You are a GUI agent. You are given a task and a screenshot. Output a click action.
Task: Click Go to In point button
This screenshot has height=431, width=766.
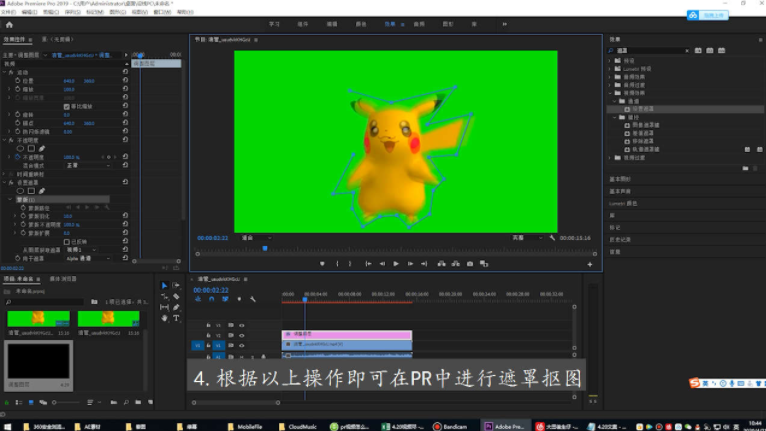[x=368, y=264]
